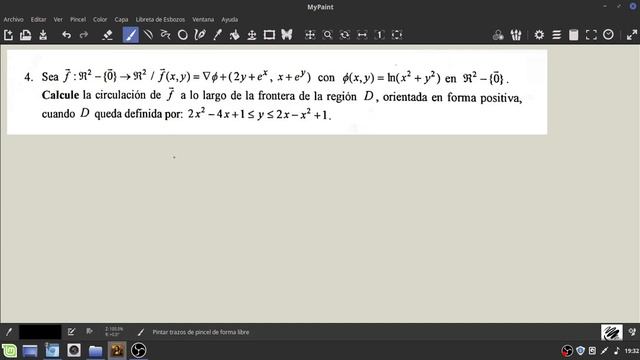Select the inking pen tool
This screenshot has height=360, width=640.
pyautogui.click(x=200, y=35)
